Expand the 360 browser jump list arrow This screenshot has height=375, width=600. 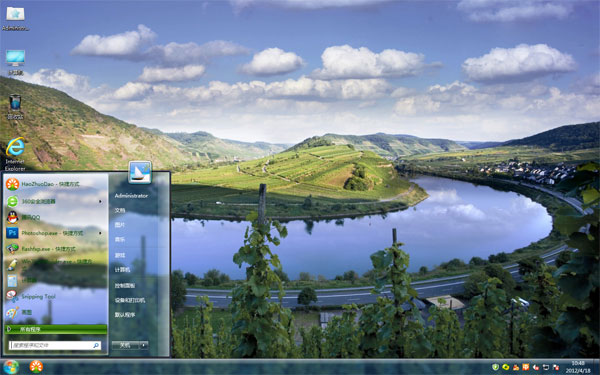(x=101, y=201)
